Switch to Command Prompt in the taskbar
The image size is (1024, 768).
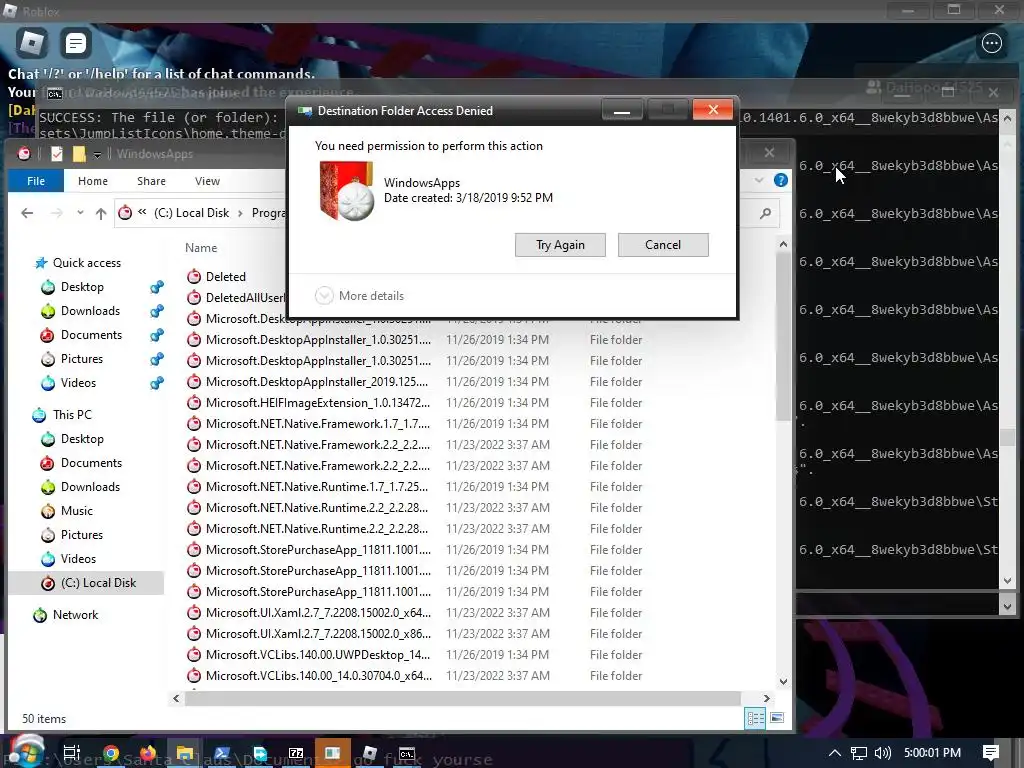407,754
